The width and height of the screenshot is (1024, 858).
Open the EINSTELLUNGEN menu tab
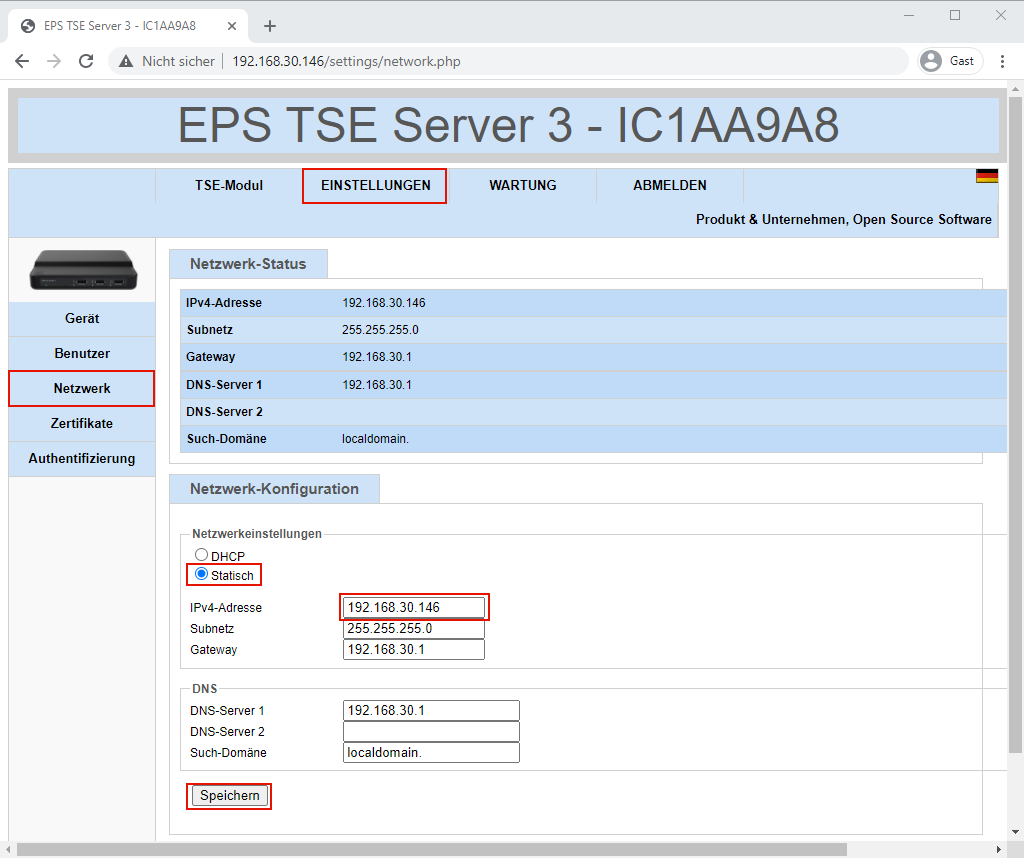tap(375, 186)
